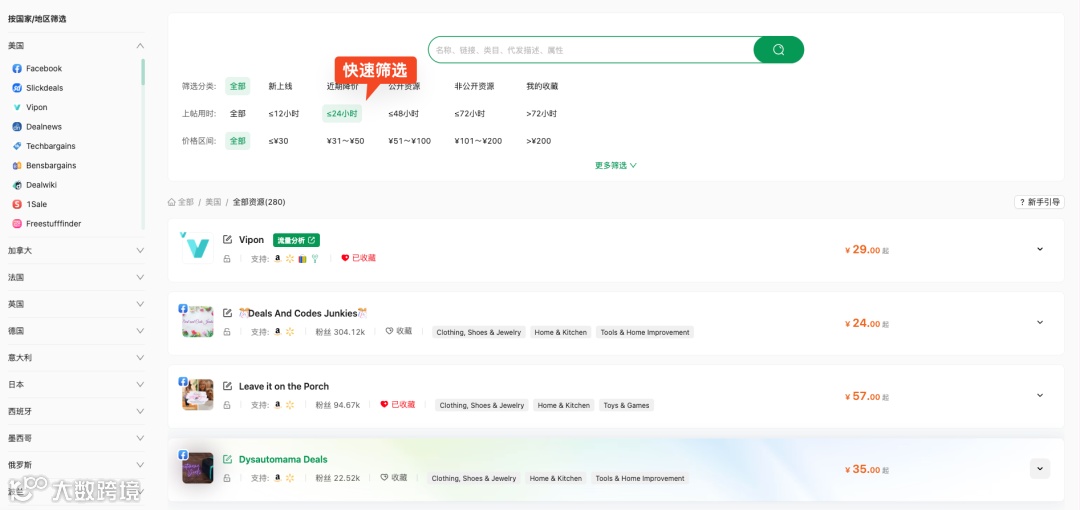Click the 粉丝 304.12k follower count
This screenshot has width=1080, height=510.
340,332
